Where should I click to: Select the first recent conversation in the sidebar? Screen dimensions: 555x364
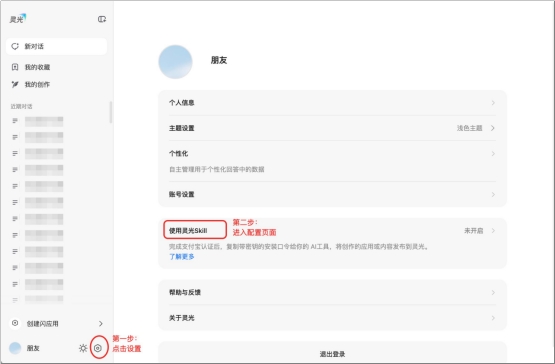coord(38,121)
